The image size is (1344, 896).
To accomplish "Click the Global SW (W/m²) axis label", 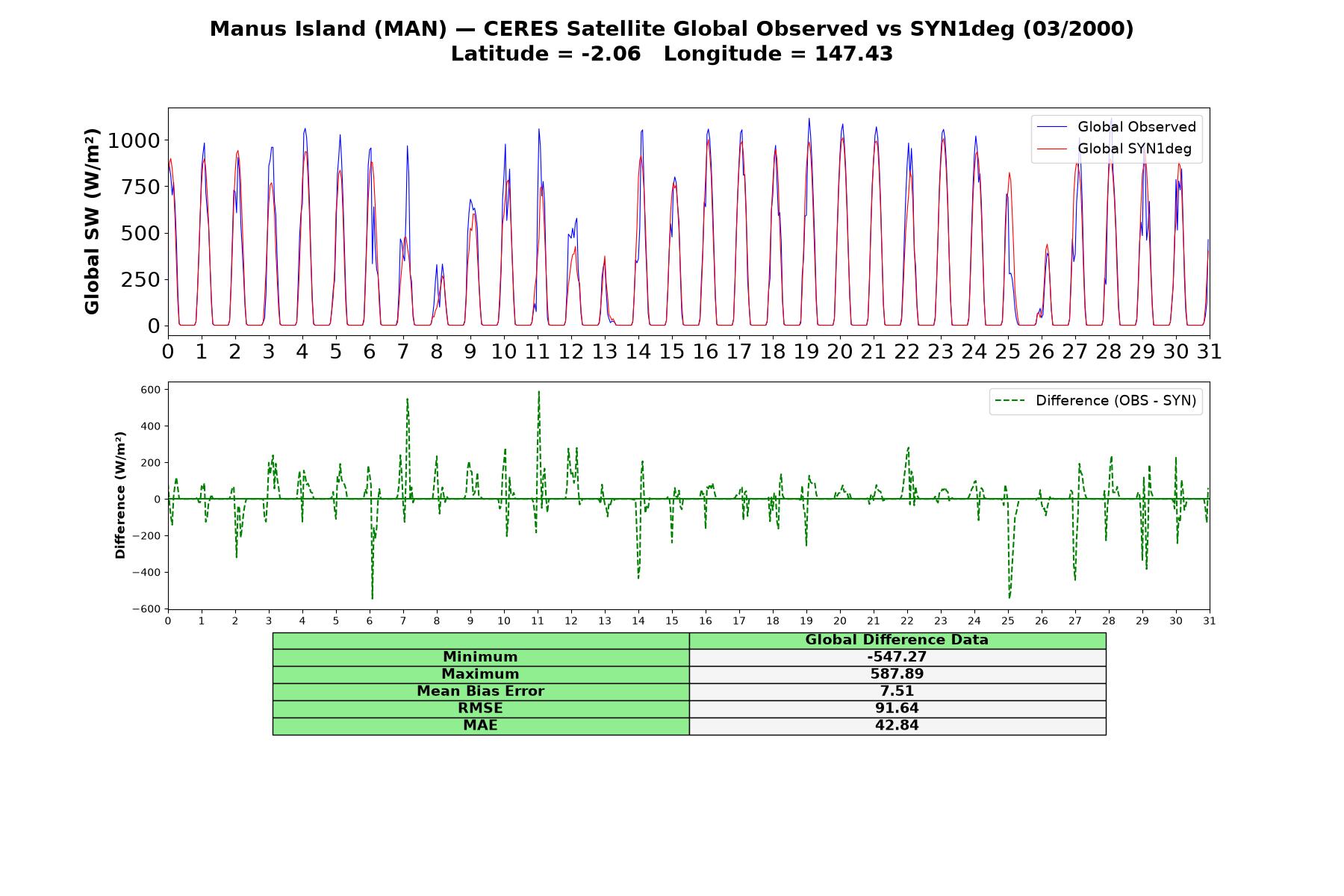I will [92, 221].
